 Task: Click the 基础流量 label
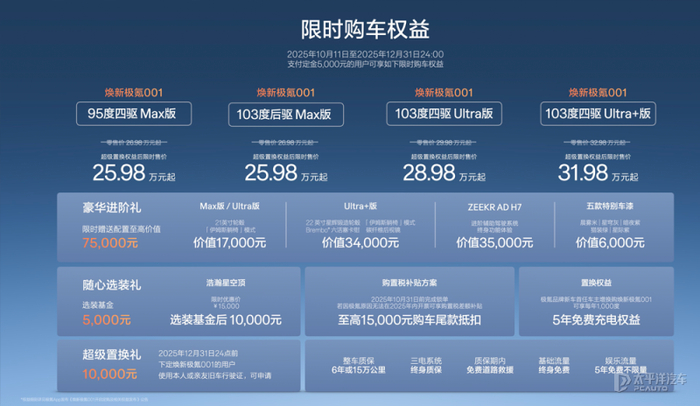tap(554, 361)
